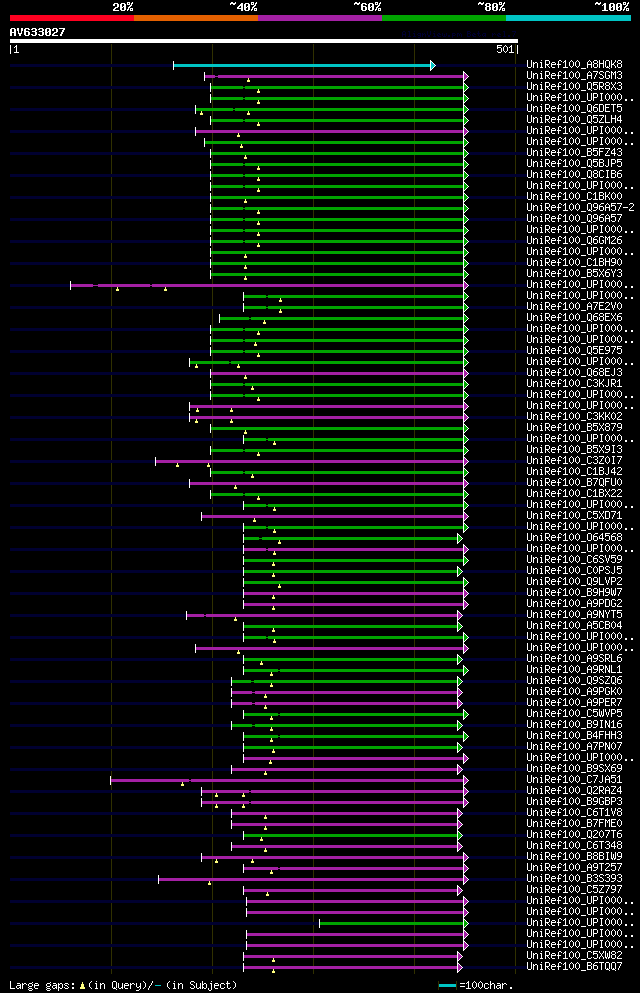Select the UniRef100_B8BIW9 label
The width and height of the screenshot is (640, 993).
[574, 857]
